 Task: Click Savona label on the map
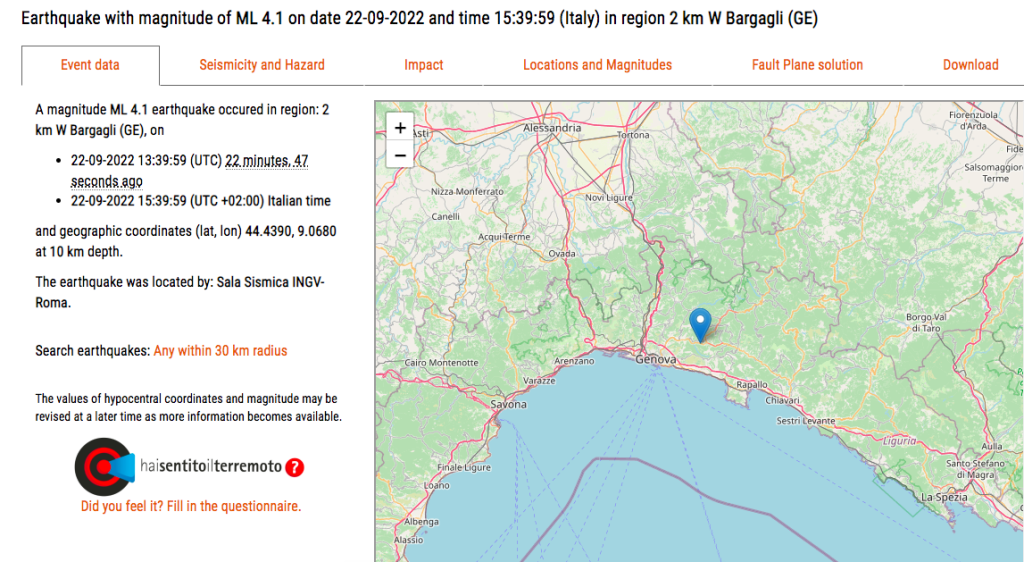pyautogui.click(x=508, y=404)
